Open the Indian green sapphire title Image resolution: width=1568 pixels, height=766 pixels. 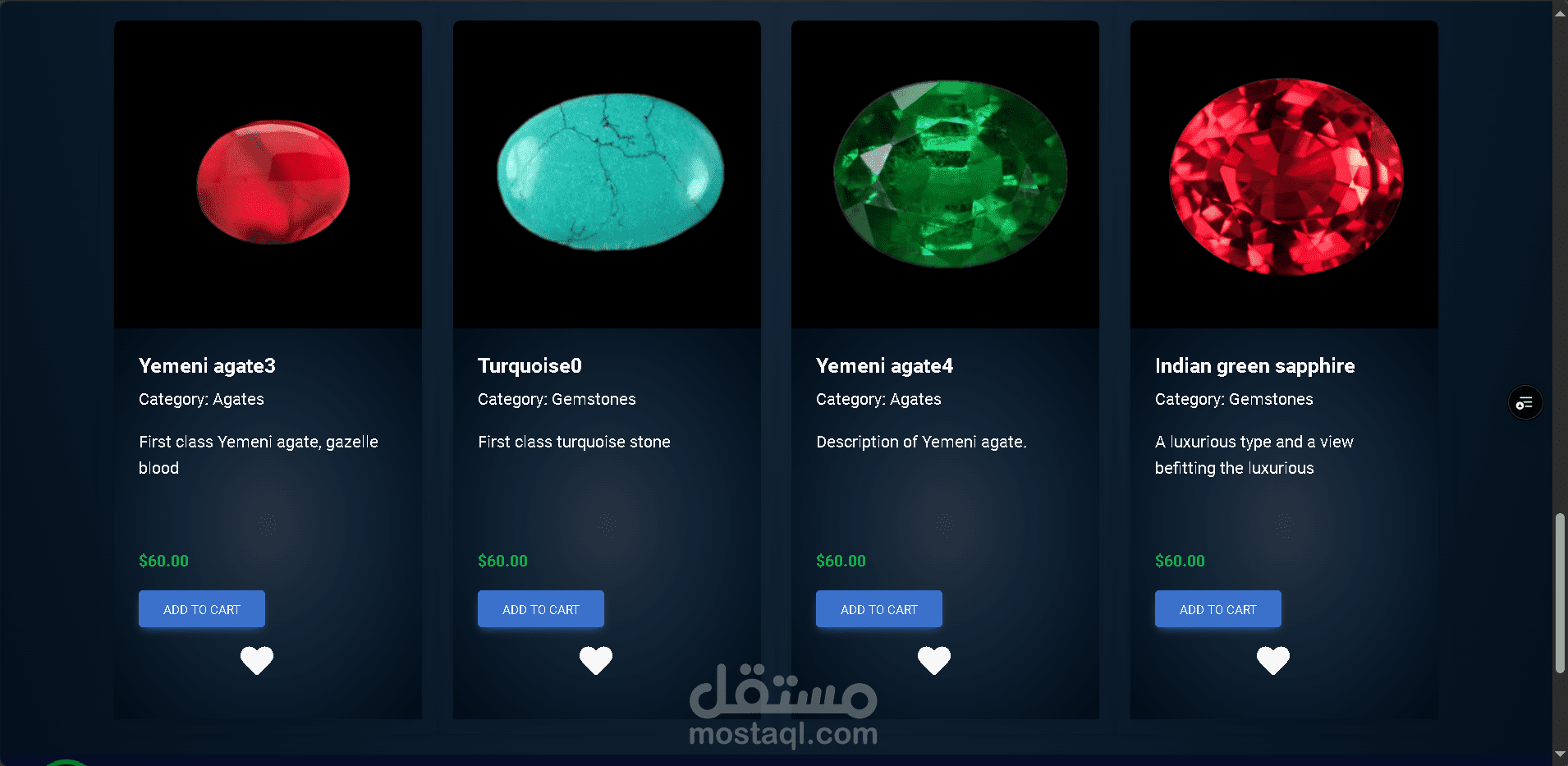1254,366
